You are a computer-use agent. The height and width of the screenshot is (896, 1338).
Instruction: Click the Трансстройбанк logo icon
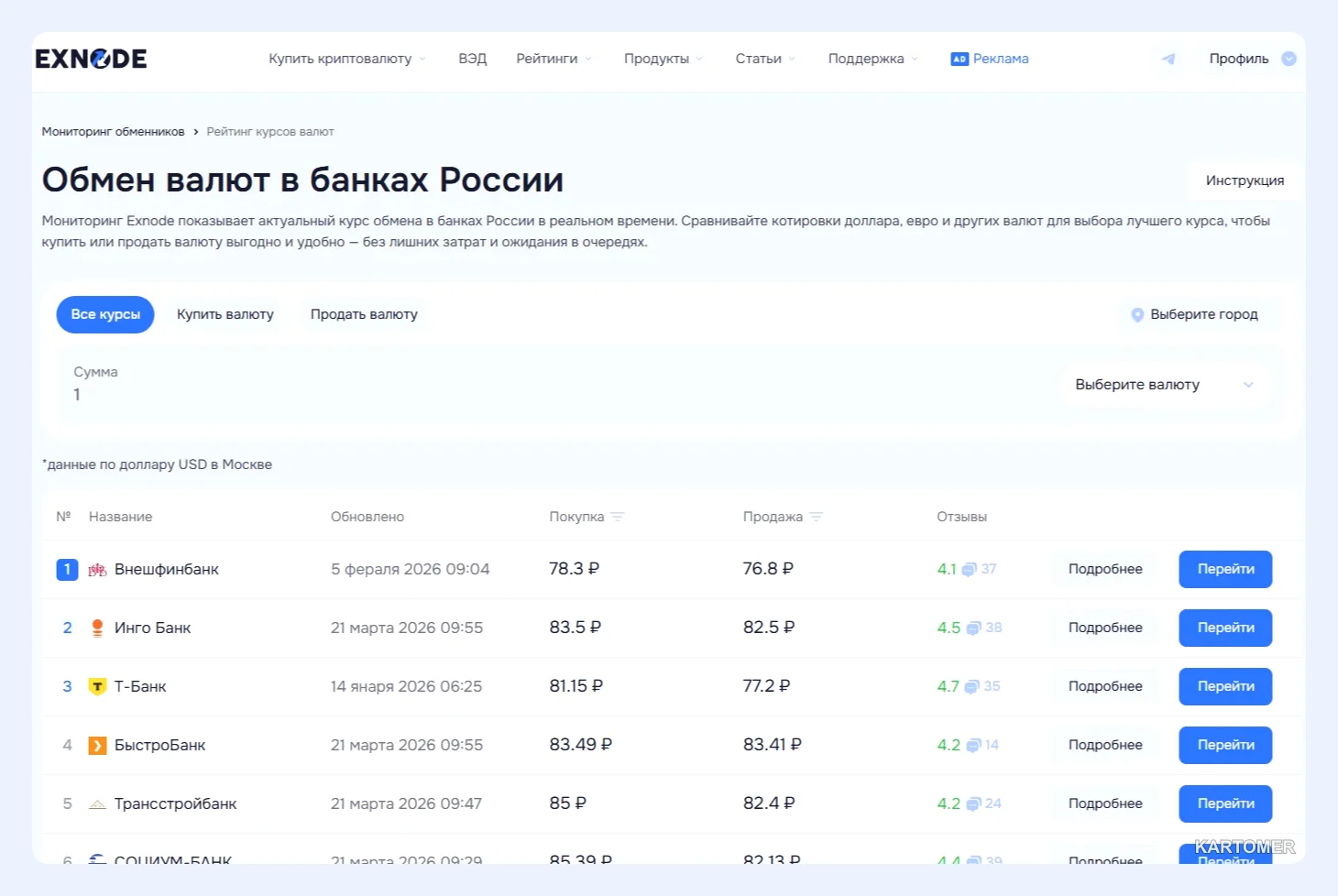tap(97, 804)
